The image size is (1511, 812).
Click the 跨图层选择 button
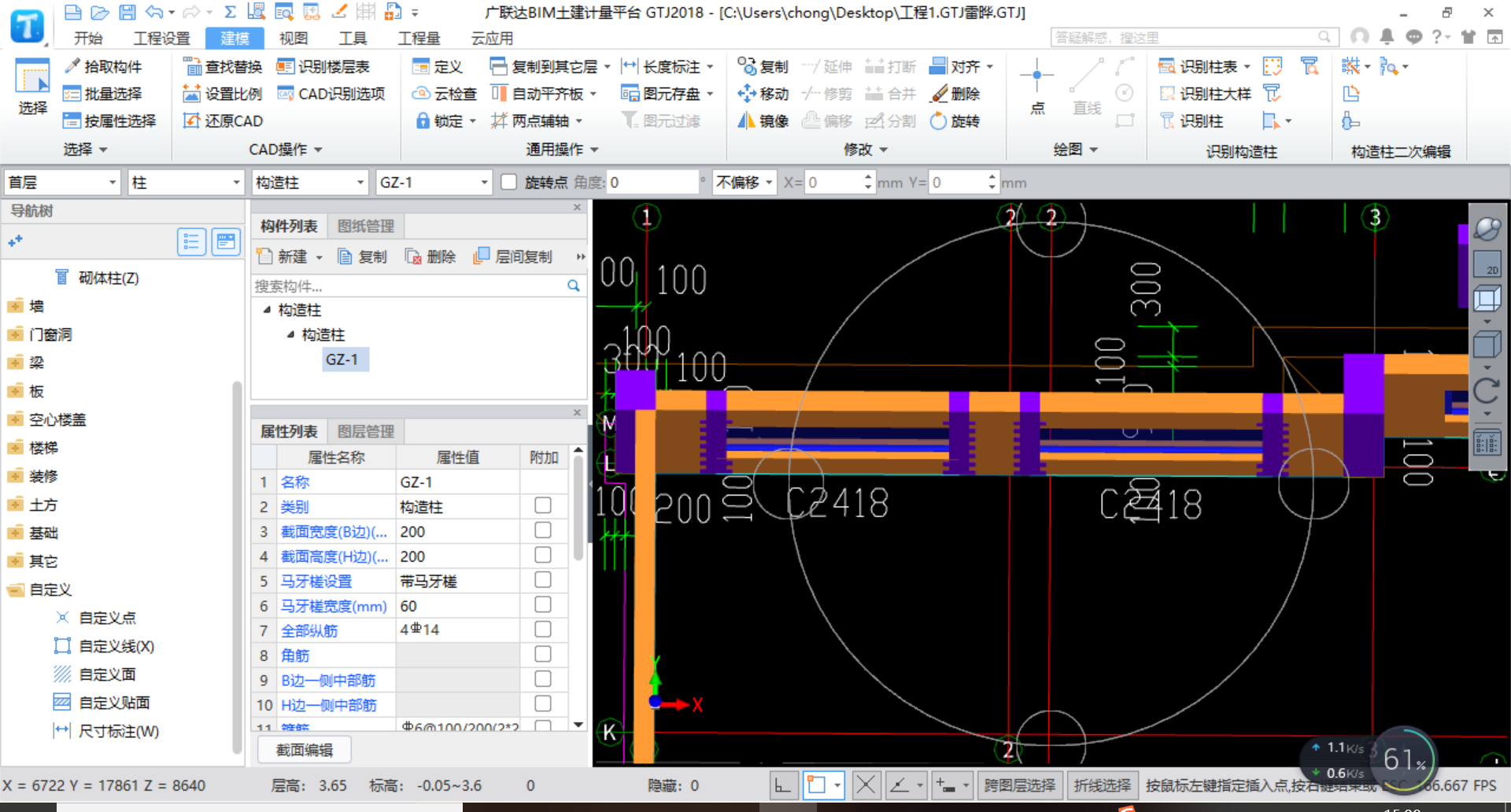1020,785
